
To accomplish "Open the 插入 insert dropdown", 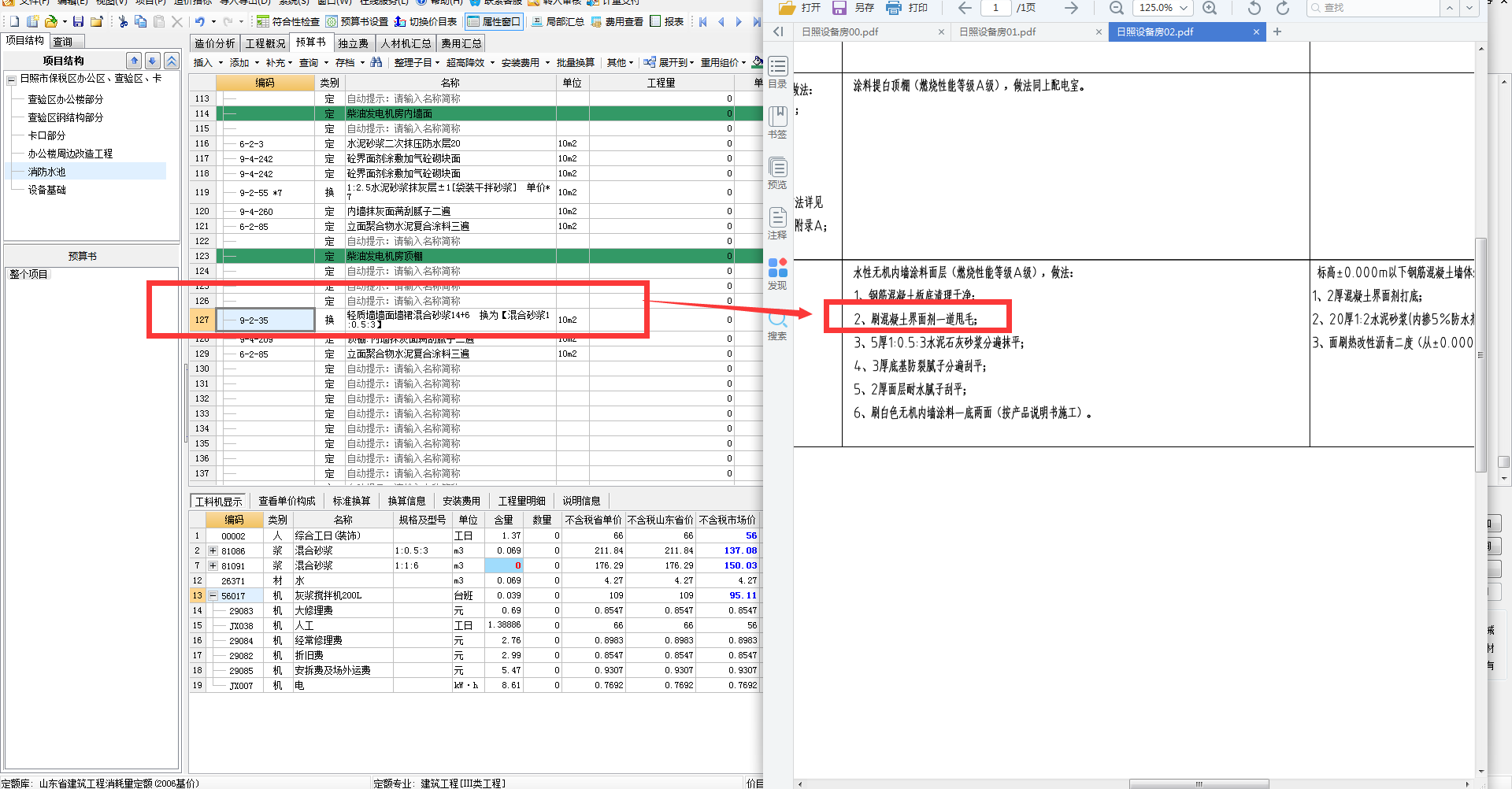I will [x=208, y=63].
